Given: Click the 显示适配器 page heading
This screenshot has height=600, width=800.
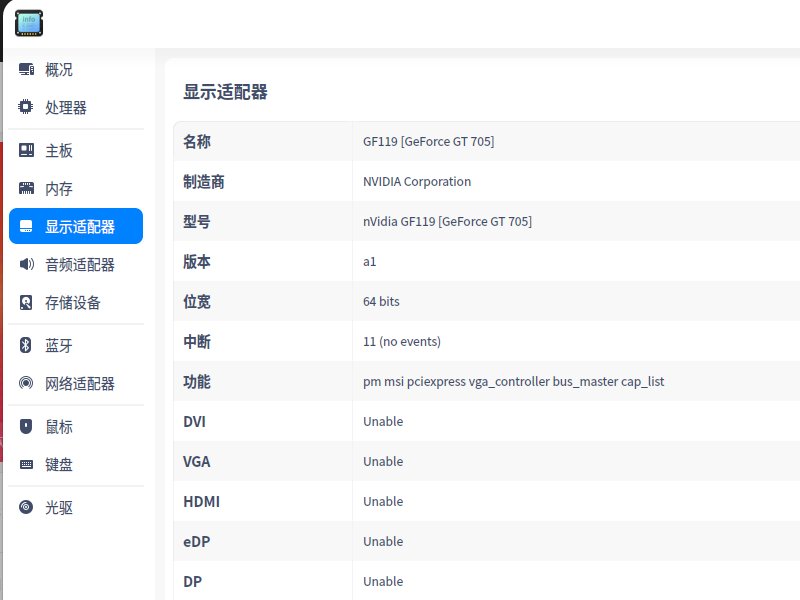Looking at the screenshot, I should [x=225, y=92].
